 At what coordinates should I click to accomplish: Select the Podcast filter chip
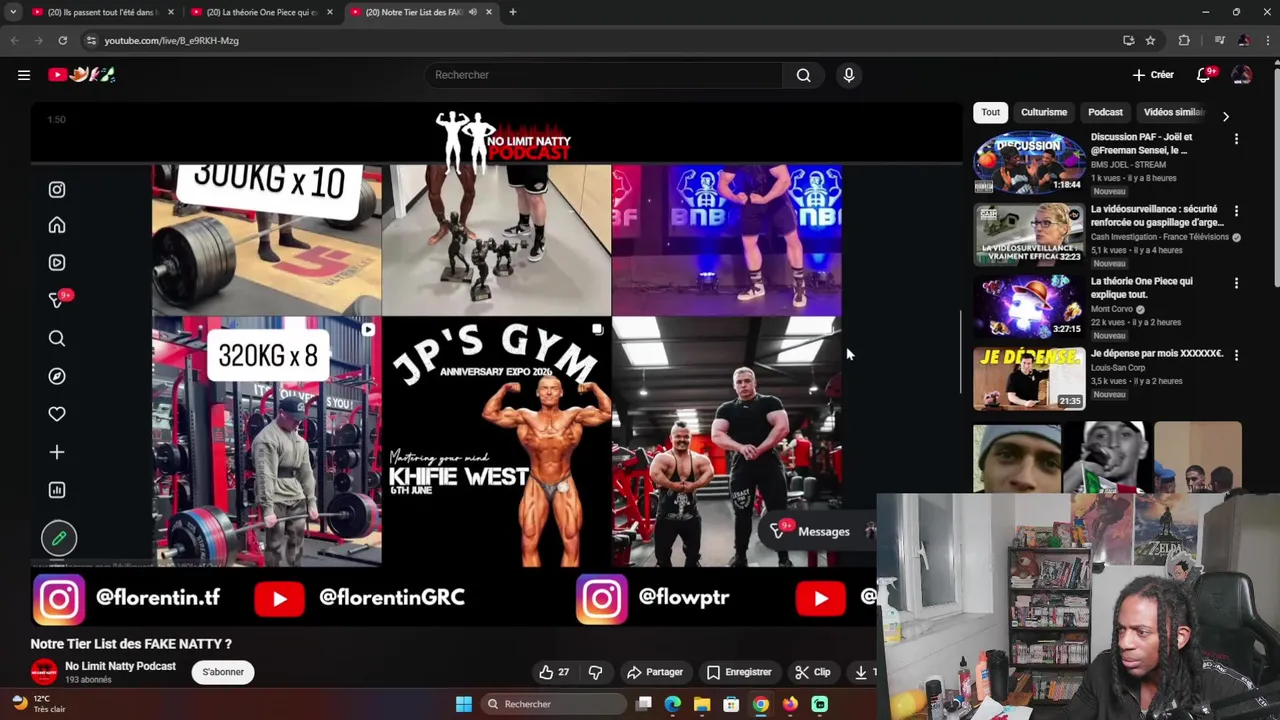(x=1105, y=112)
